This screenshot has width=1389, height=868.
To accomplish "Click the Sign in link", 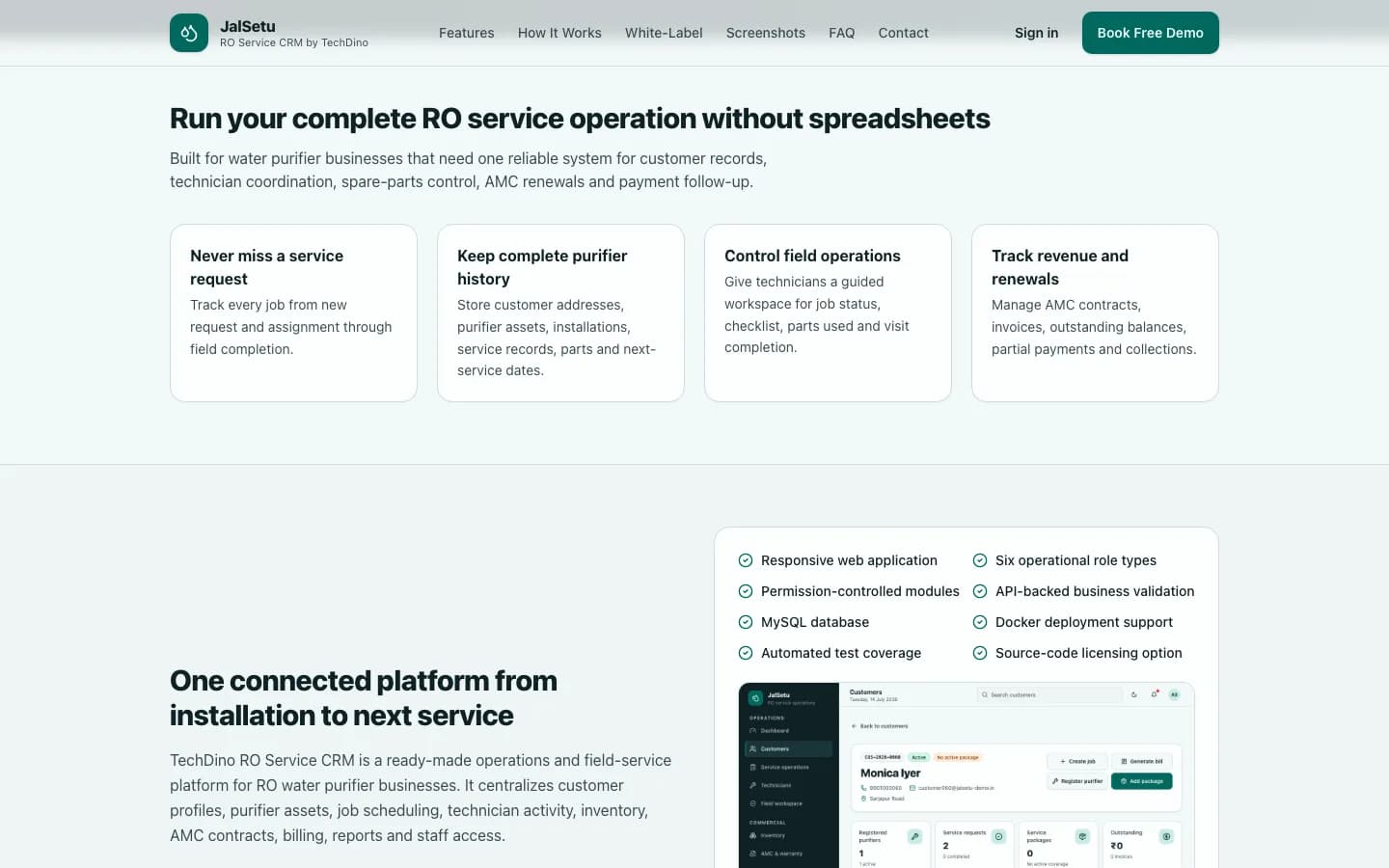I will click(x=1037, y=33).
